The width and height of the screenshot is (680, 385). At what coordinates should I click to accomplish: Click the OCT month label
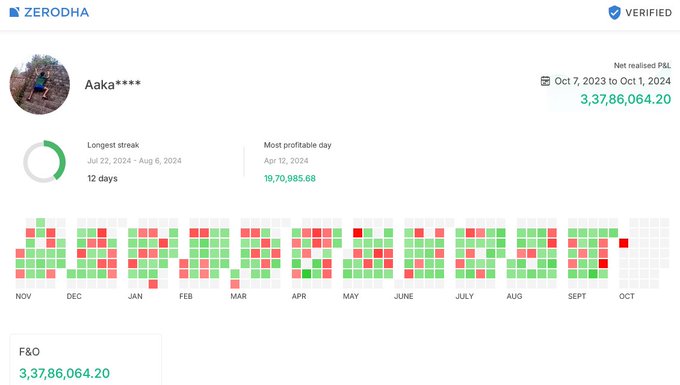click(x=627, y=296)
